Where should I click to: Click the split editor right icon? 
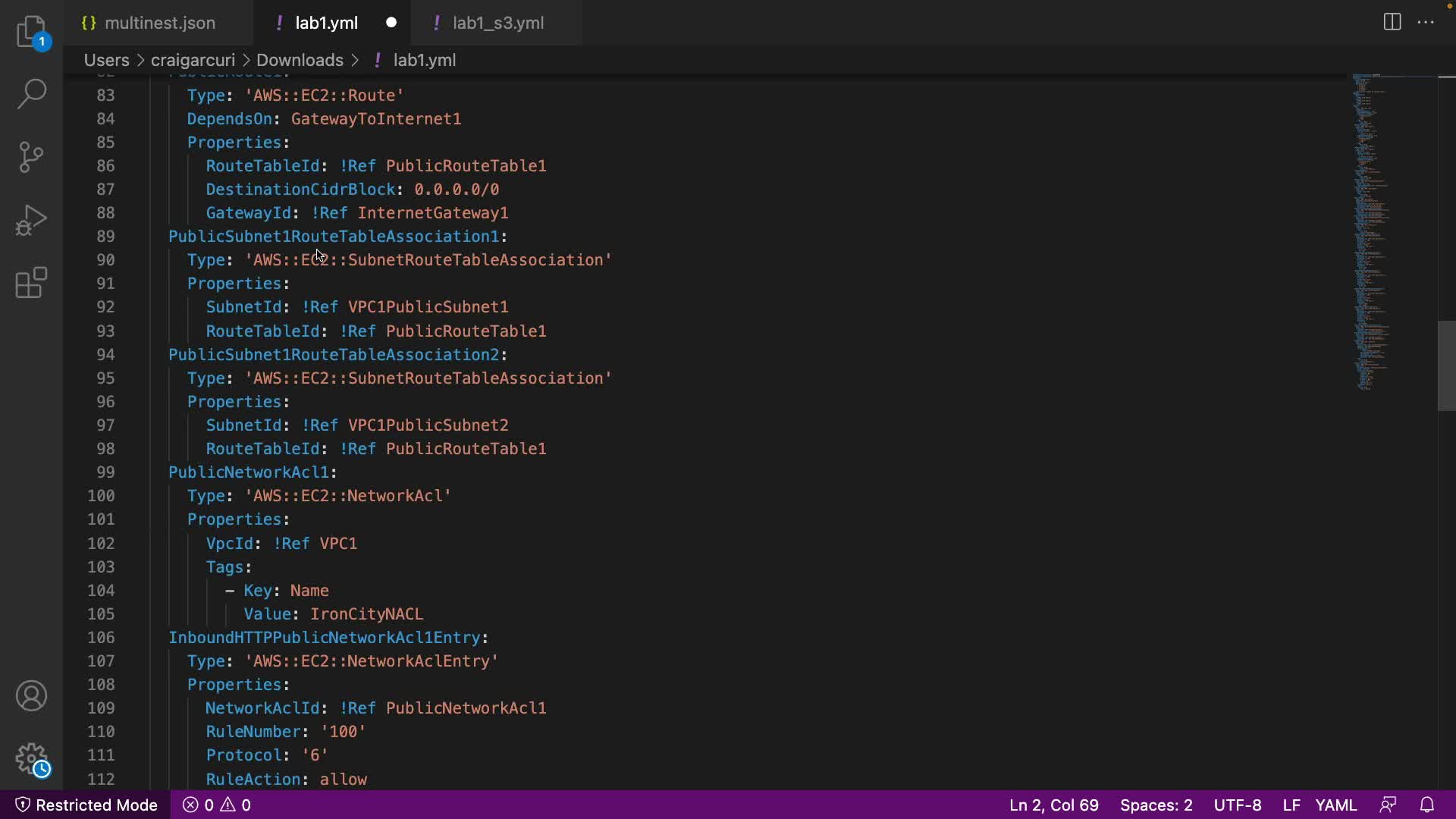coord(1392,22)
